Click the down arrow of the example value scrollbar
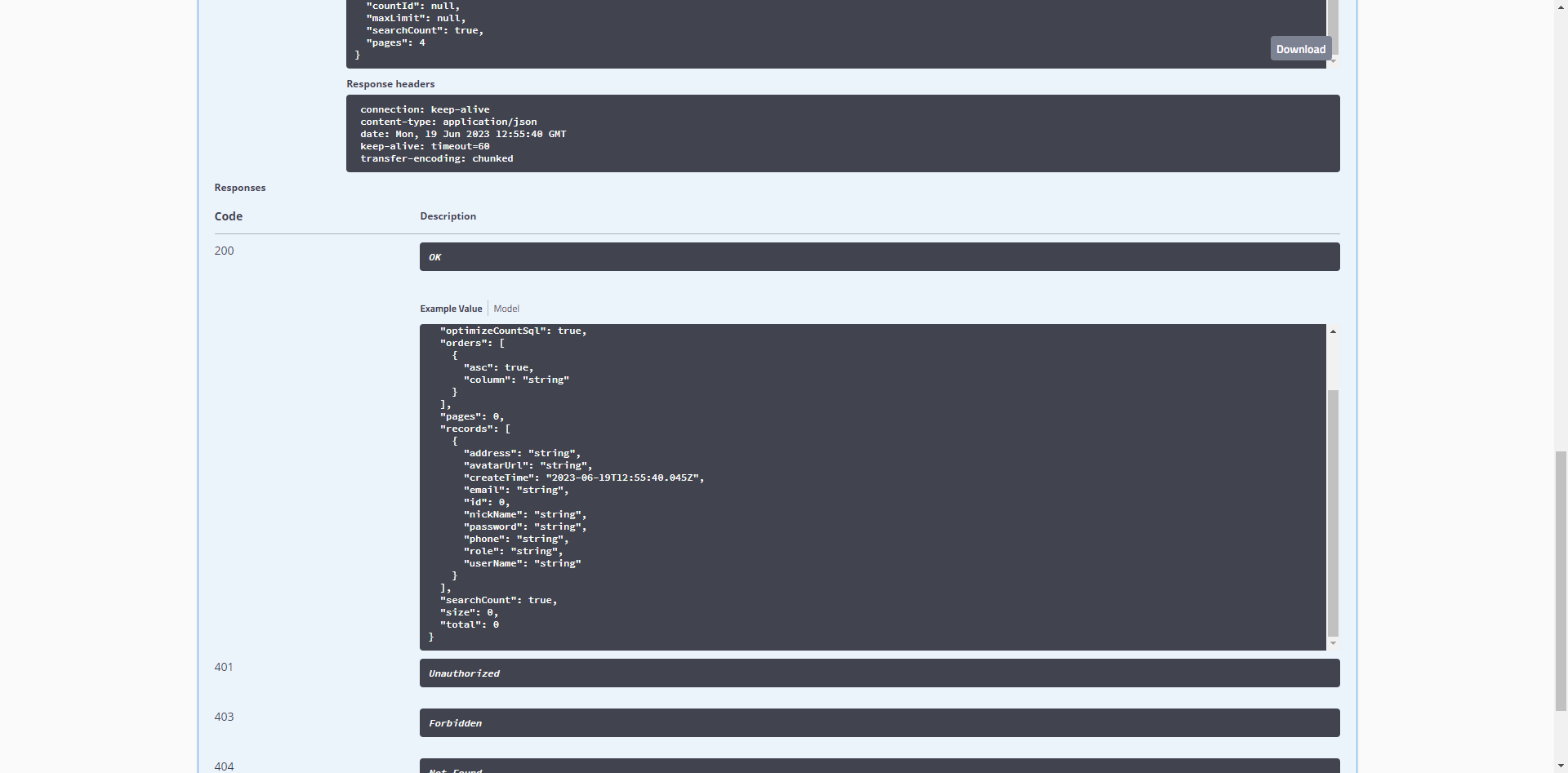The image size is (1568, 773). 1333,643
